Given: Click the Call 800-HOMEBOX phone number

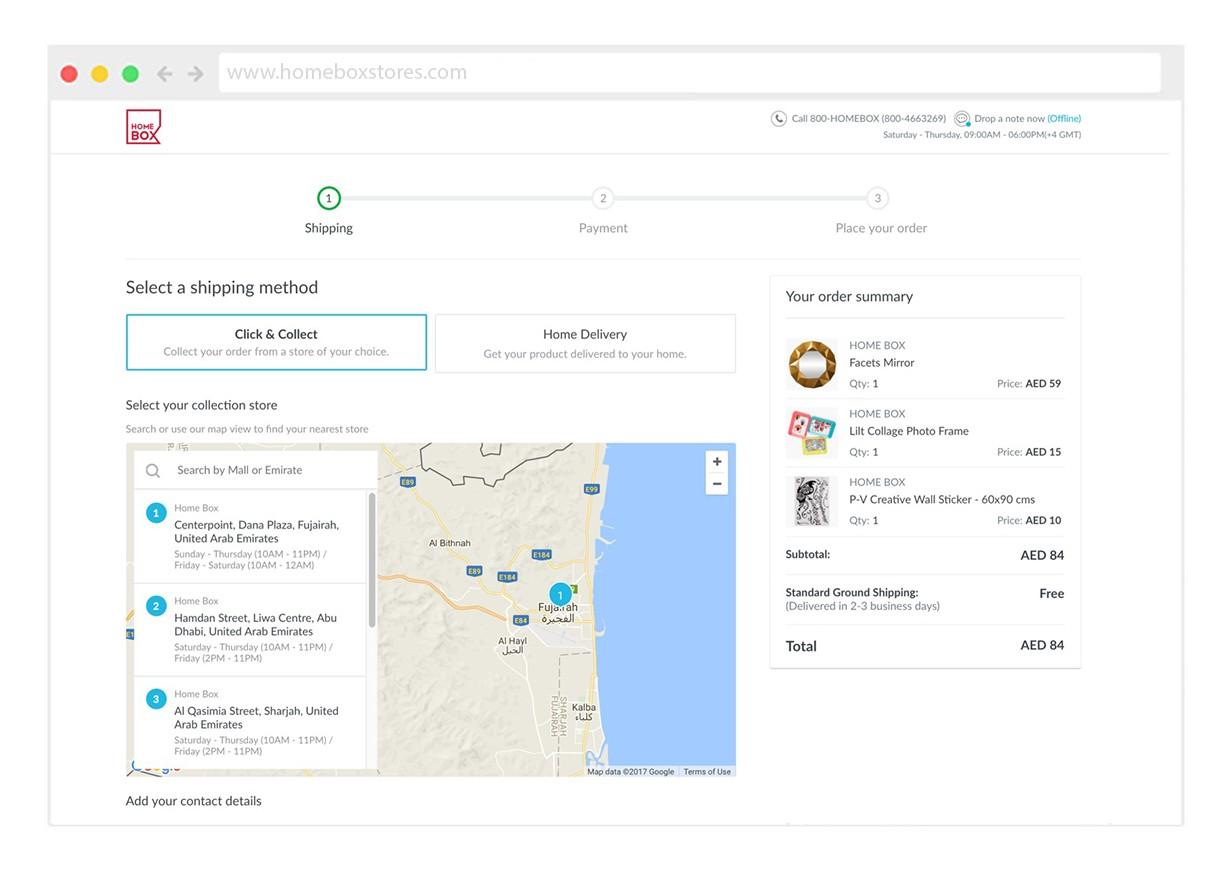Looking at the screenshot, I should pos(869,118).
